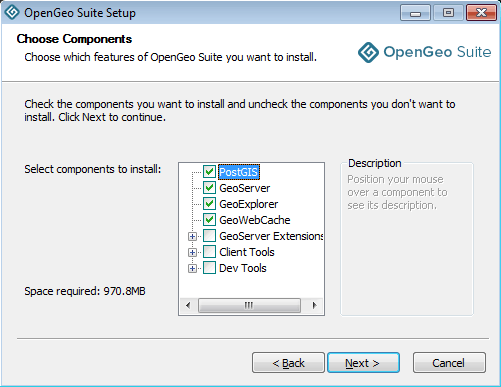Image resolution: width=501 pixels, height=387 pixels.
Task: Check the Client Tools checkbox
Action: (209, 252)
